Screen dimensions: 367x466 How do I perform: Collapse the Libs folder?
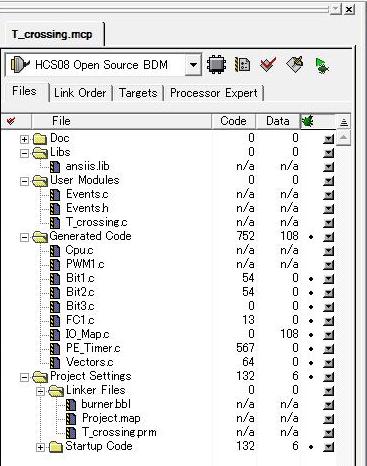pyautogui.click(x=24, y=153)
